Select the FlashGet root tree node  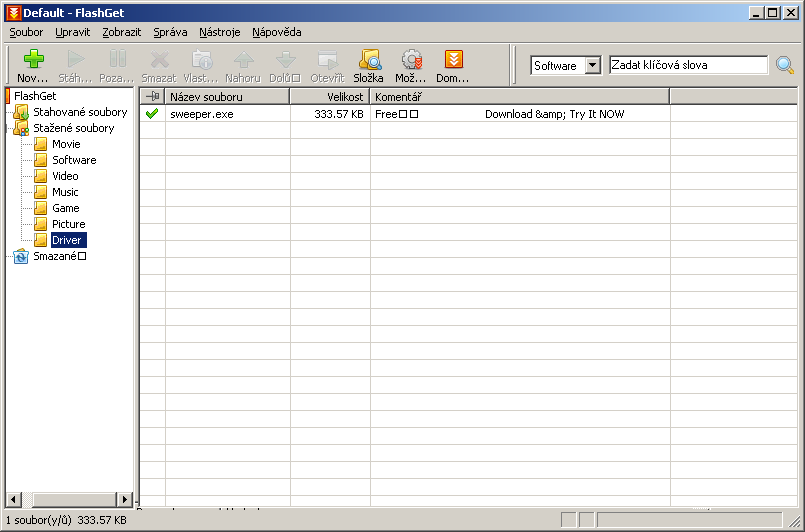coord(35,96)
